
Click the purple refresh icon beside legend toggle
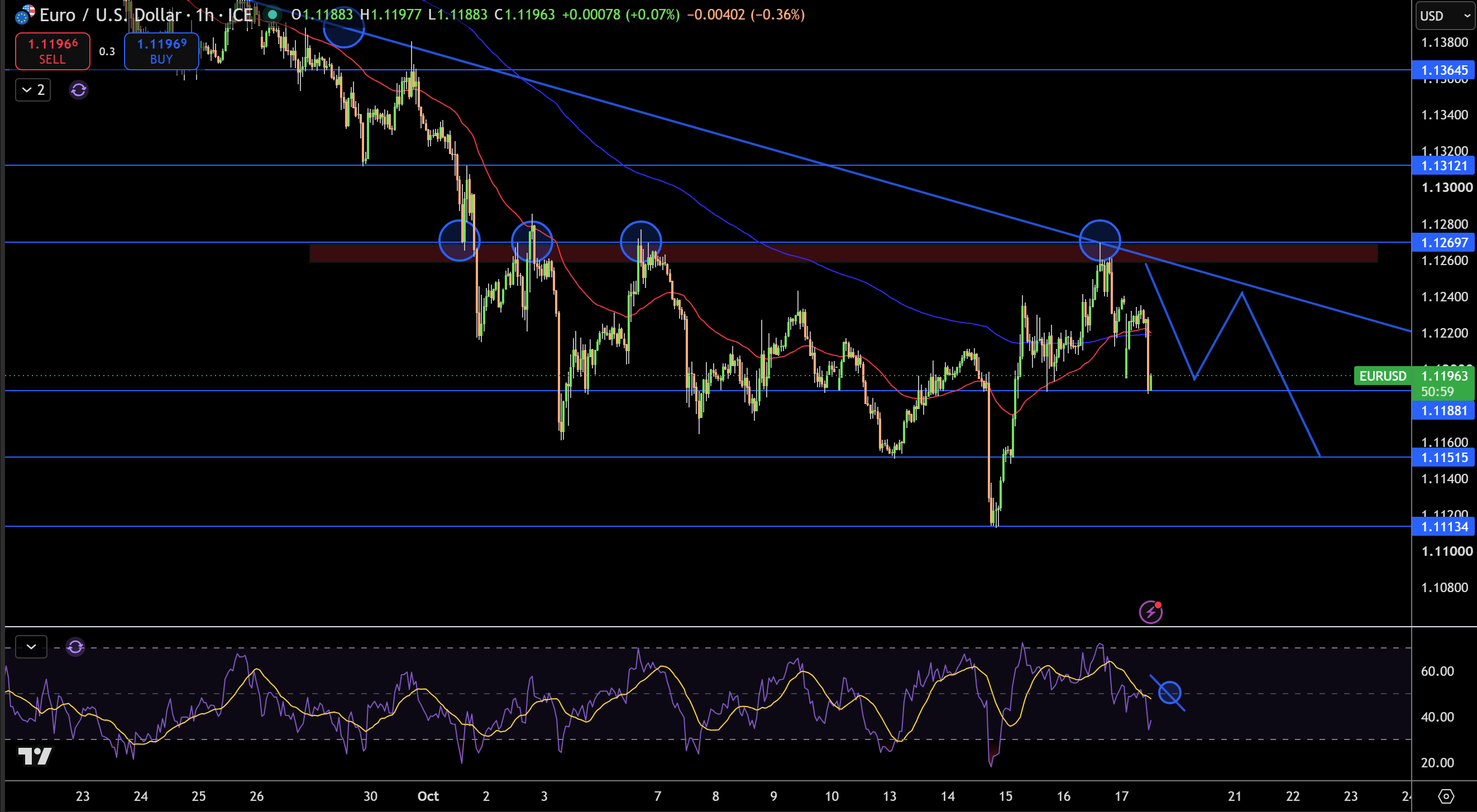[79, 90]
